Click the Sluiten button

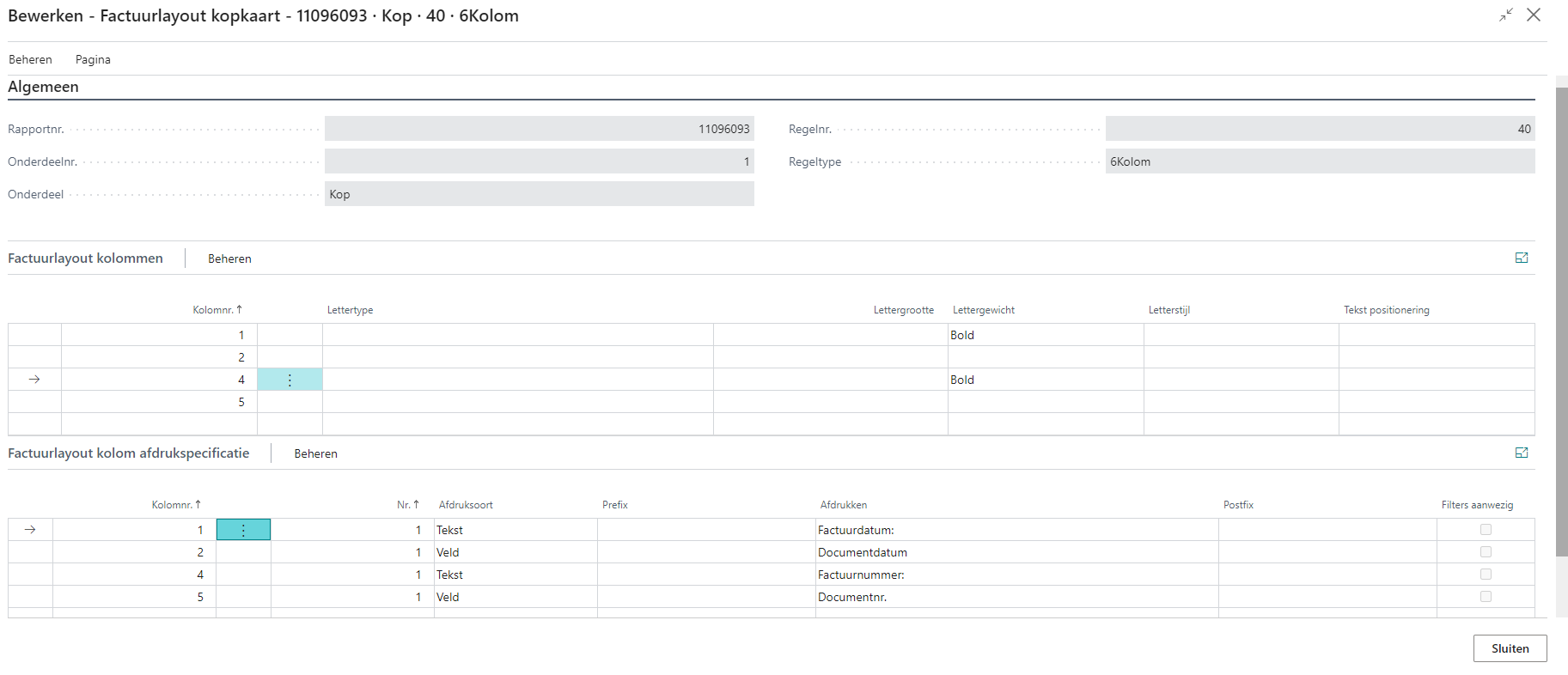coord(1510,648)
